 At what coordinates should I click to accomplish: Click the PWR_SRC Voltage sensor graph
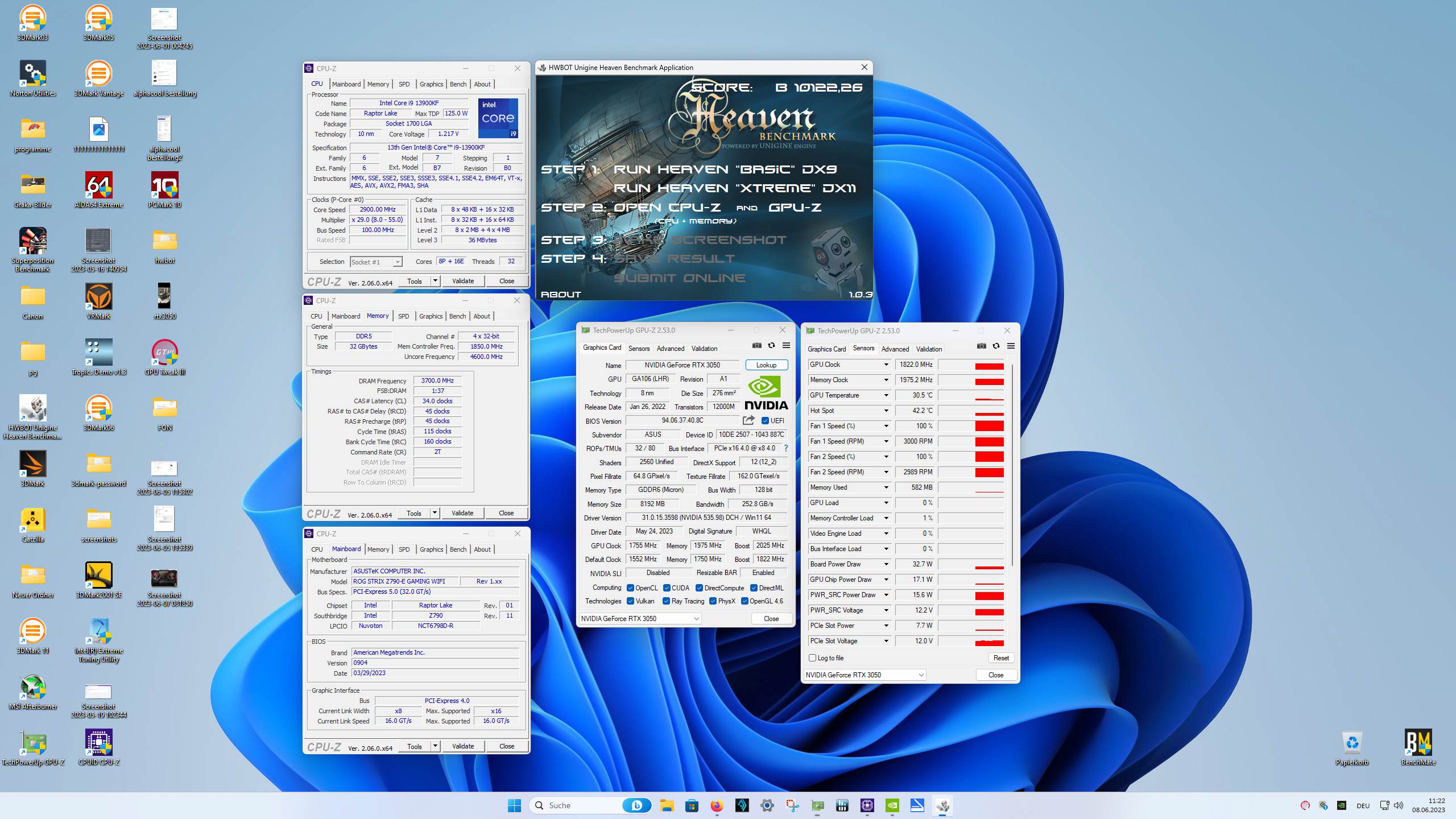pos(971,610)
